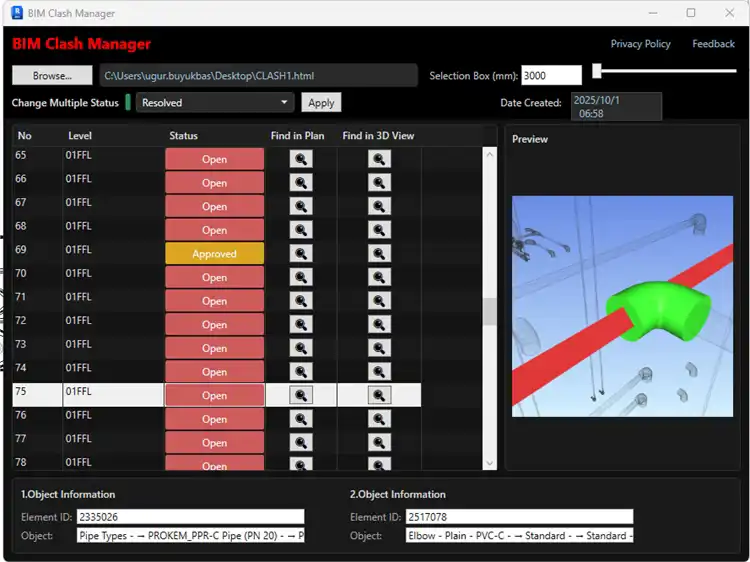Locate clash 77 in plan view
750x562 pixels.
point(300,442)
